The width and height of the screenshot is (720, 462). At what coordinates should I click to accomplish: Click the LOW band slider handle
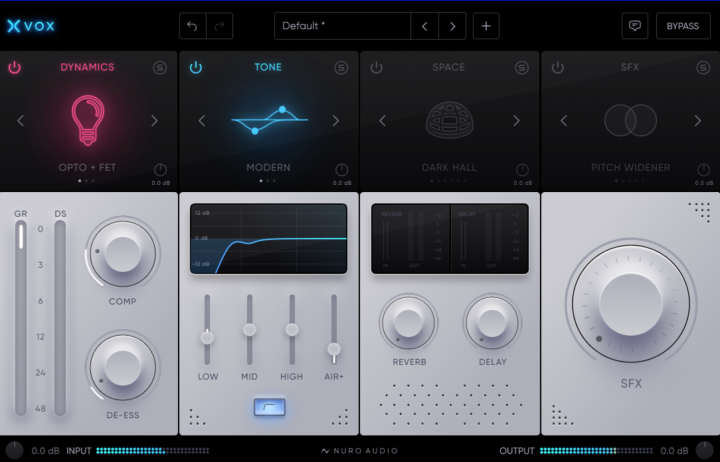click(x=207, y=338)
